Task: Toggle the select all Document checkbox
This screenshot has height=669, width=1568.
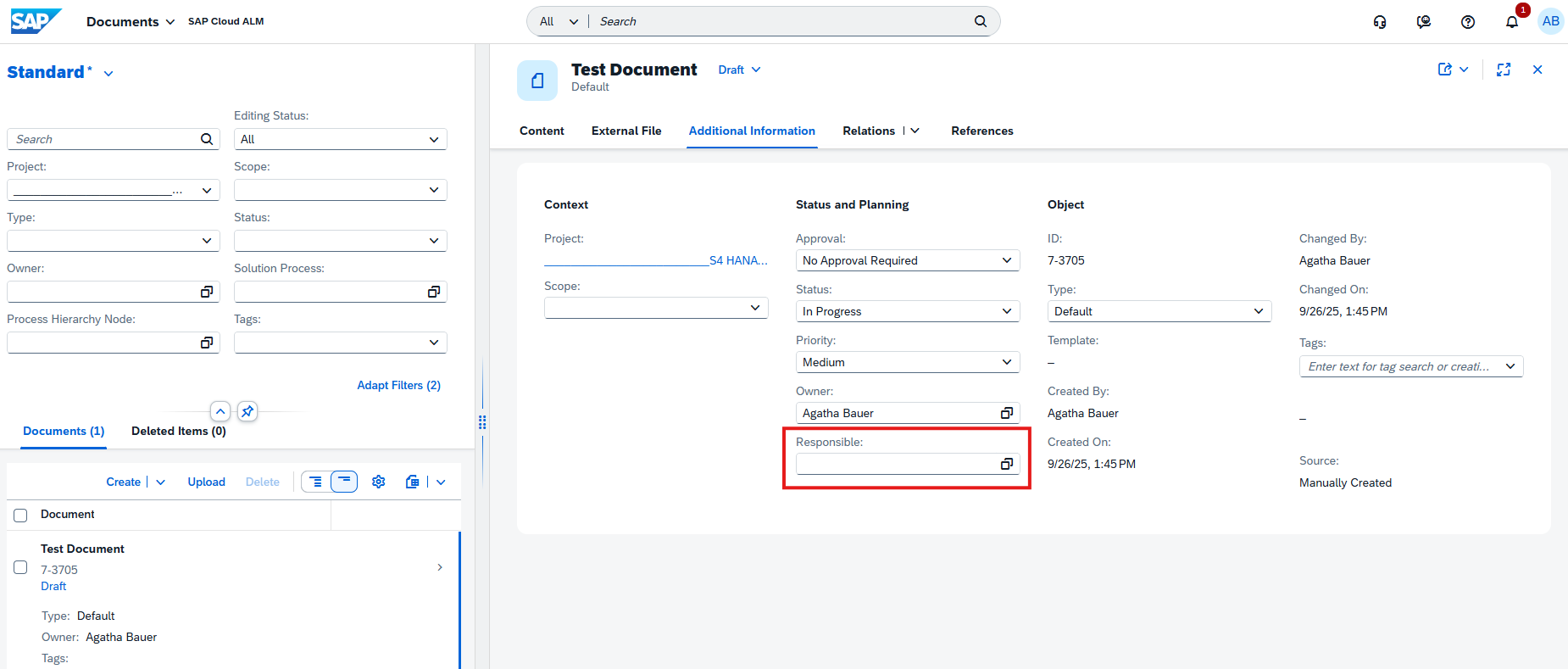Action: click(x=20, y=515)
